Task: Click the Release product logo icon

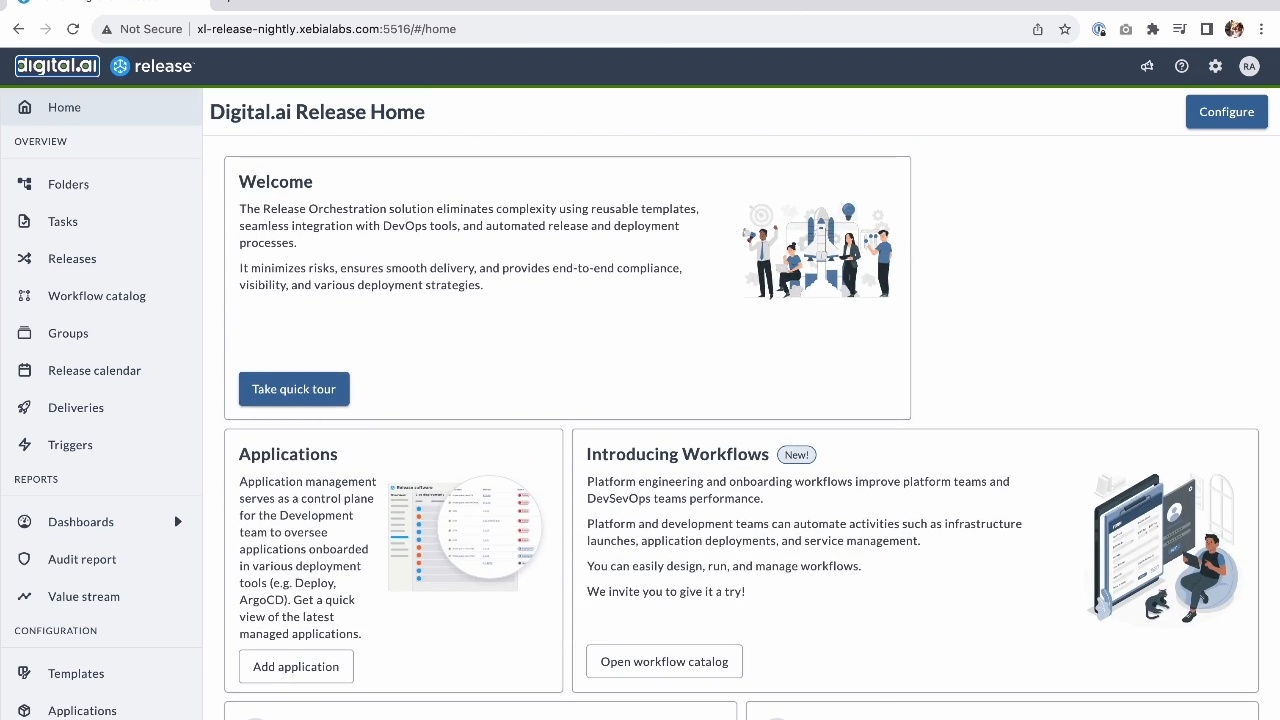Action: point(120,66)
